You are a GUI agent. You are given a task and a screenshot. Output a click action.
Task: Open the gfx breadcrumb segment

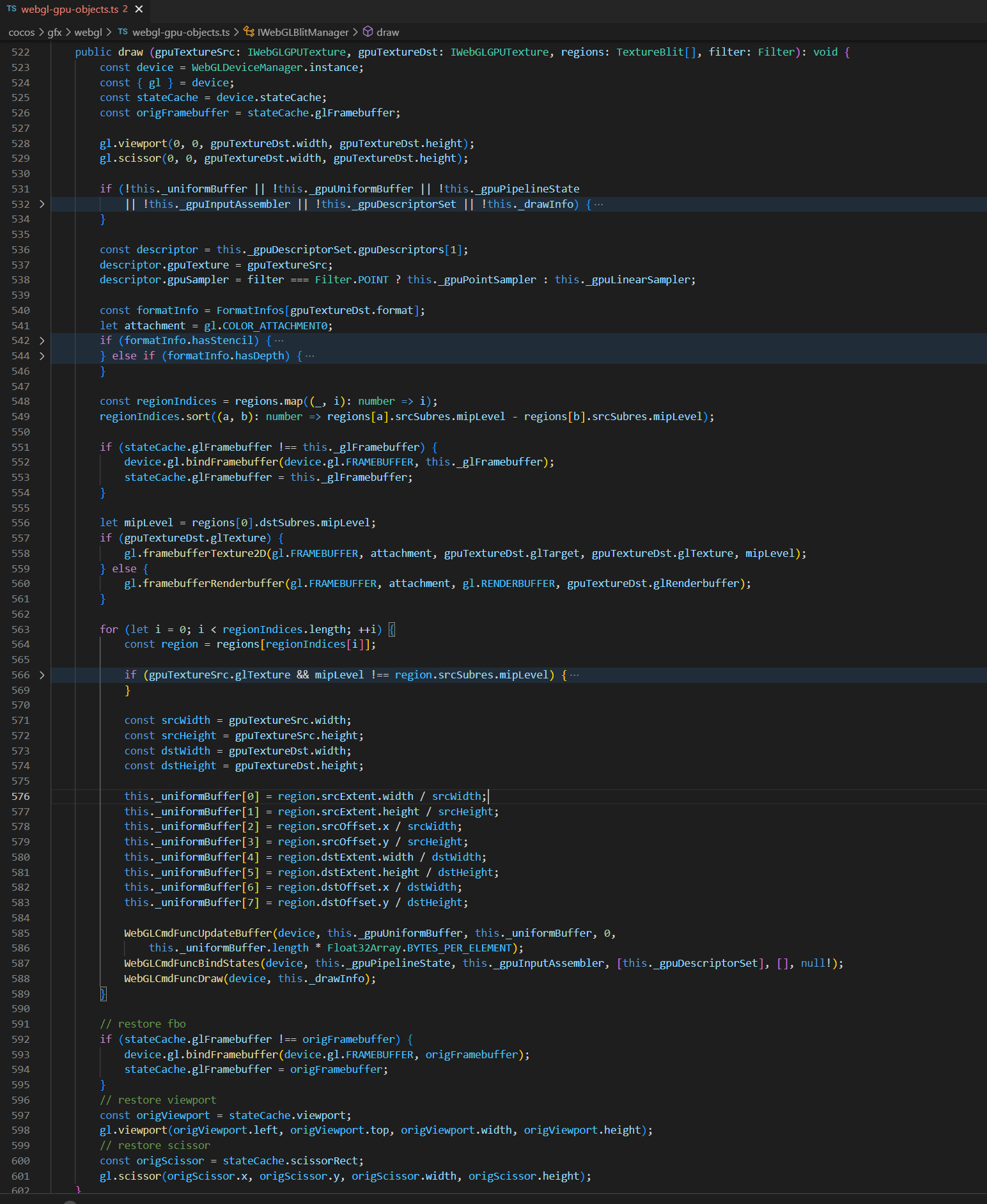[x=54, y=32]
